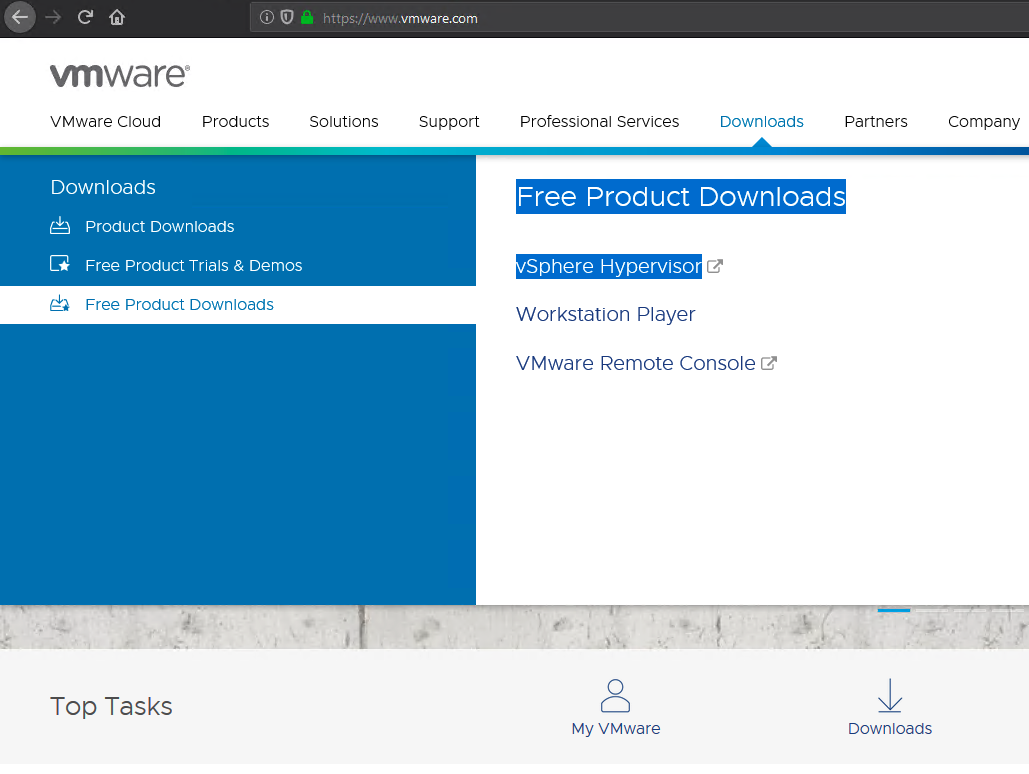Image resolution: width=1029 pixels, height=774 pixels.
Task: Open the VMware Cloud menu
Action: pyautogui.click(x=105, y=122)
